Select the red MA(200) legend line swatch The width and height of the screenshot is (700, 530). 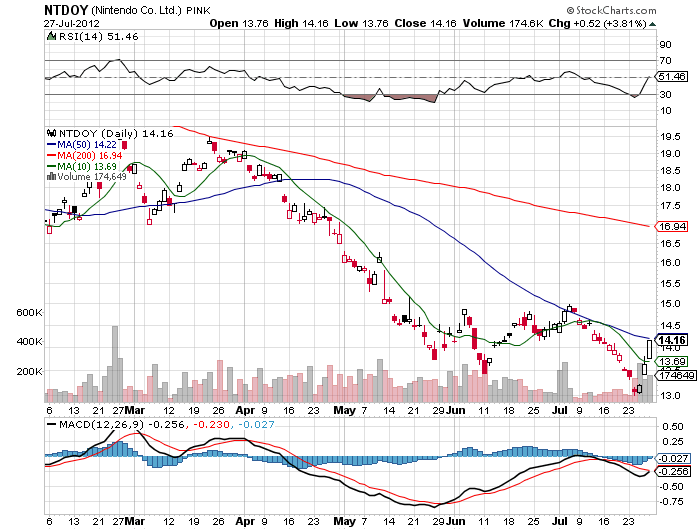tap(51, 155)
